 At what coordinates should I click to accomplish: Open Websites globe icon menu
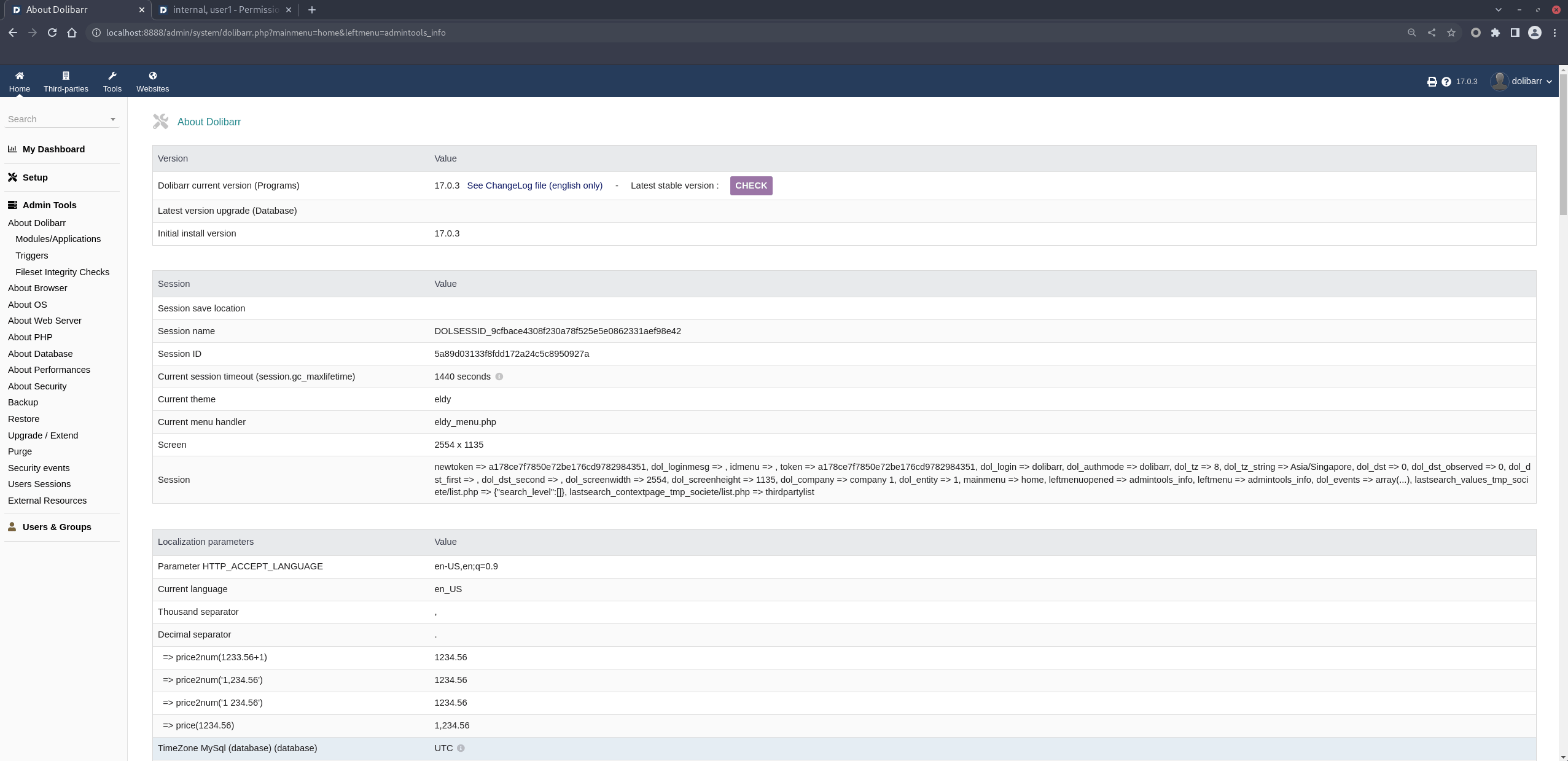pos(152,76)
